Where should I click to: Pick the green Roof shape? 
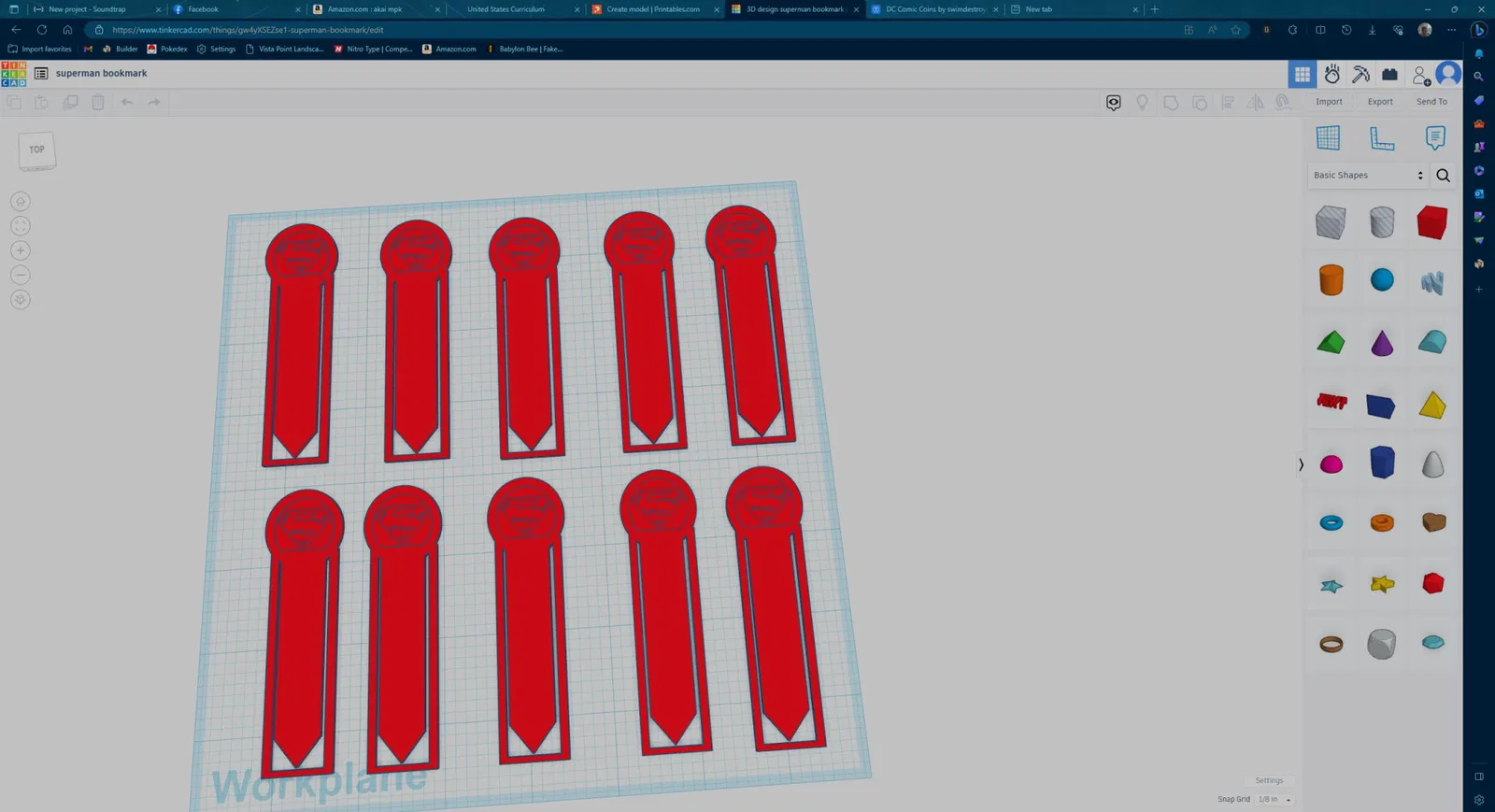click(1331, 342)
